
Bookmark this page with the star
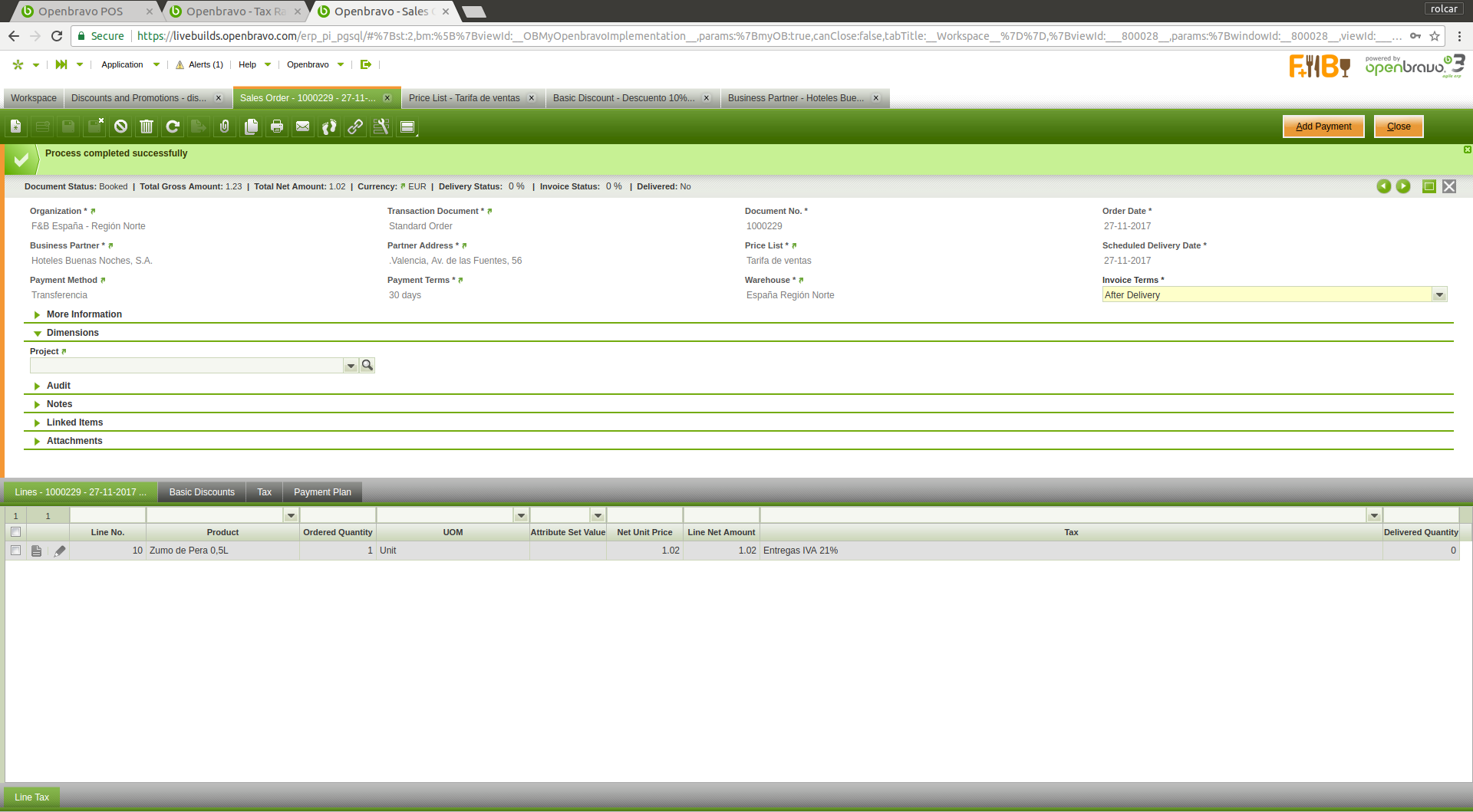coord(1435,36)
